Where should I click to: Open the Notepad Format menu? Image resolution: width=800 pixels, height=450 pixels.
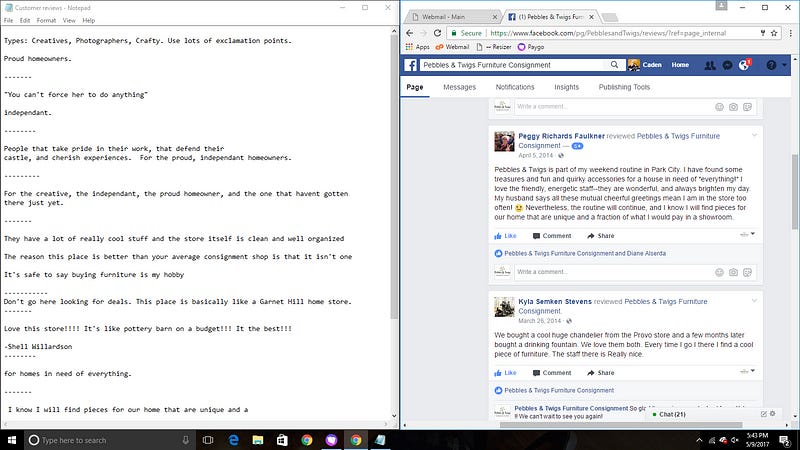(46, 20)
